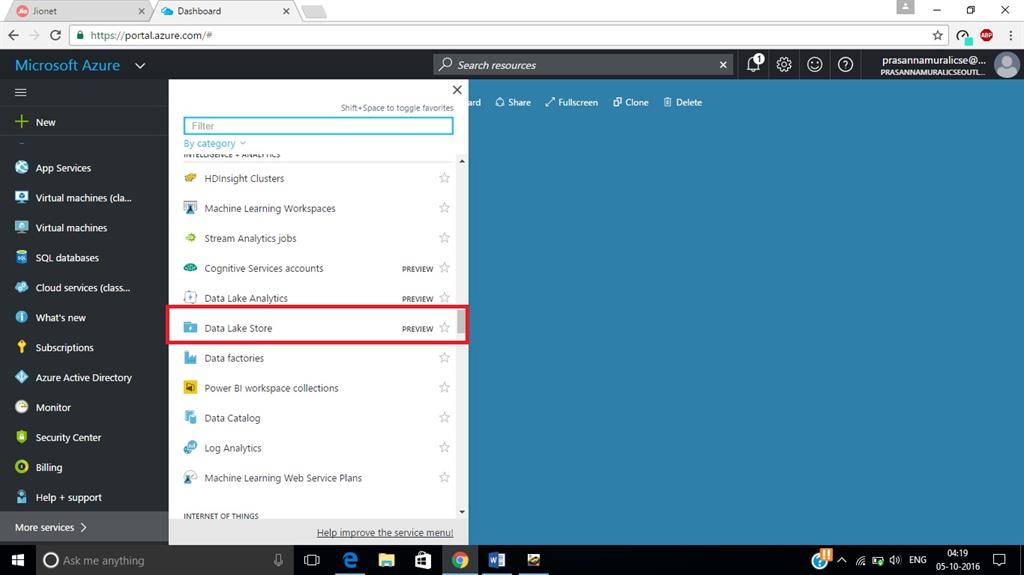Click Fullscreen in dashboard toolbar
The image size is (1024, 575).
571,103
